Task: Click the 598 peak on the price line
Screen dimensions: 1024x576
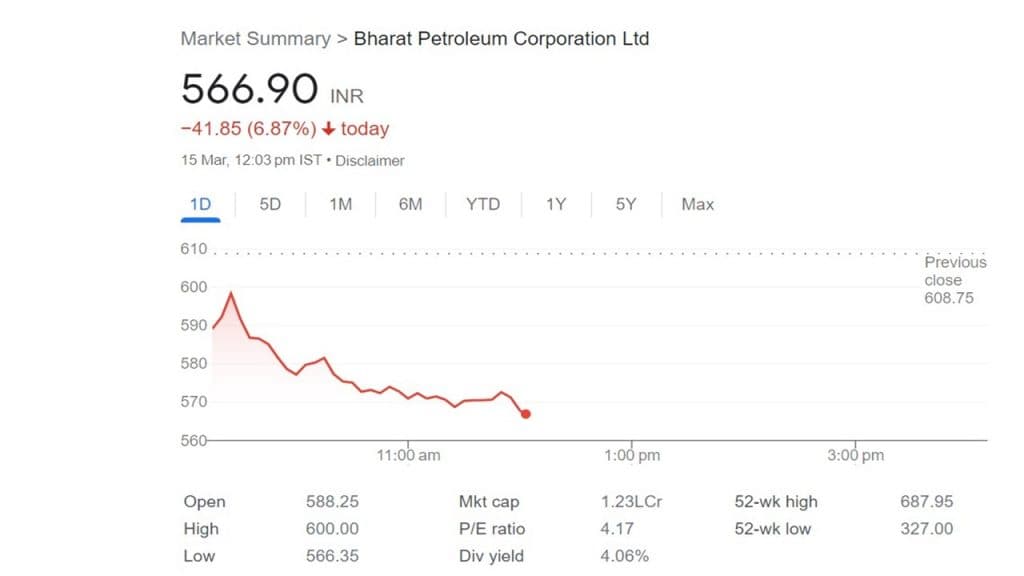Action: click(231, 292)
